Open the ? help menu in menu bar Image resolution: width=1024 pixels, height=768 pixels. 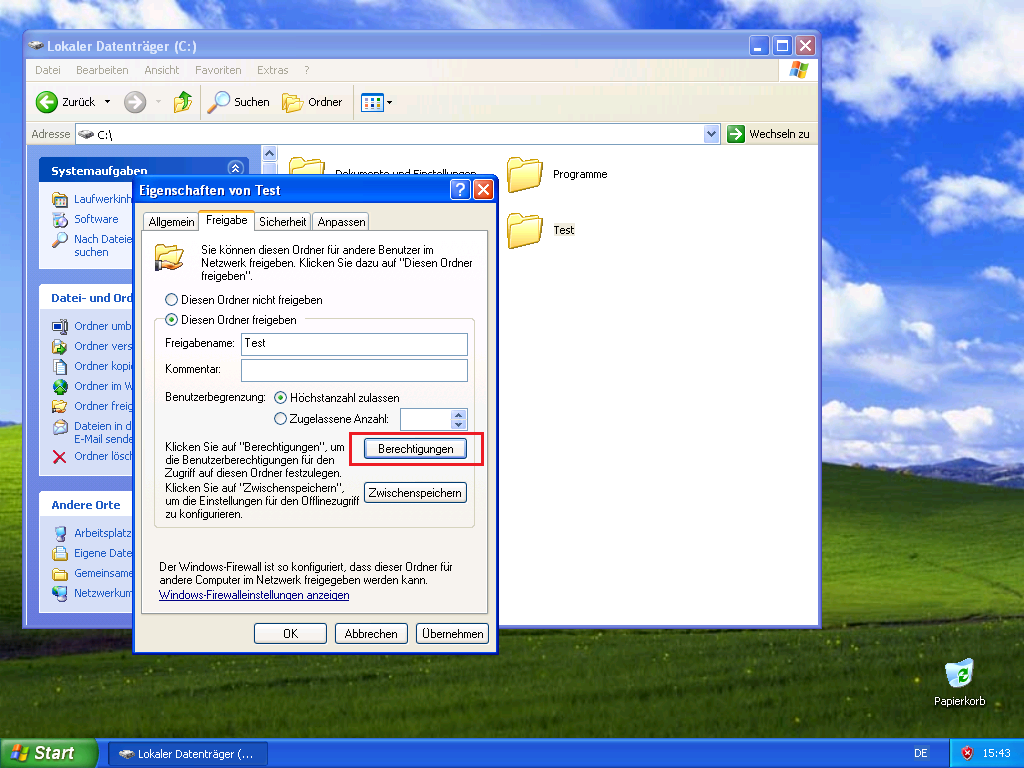tap(307, 70)
